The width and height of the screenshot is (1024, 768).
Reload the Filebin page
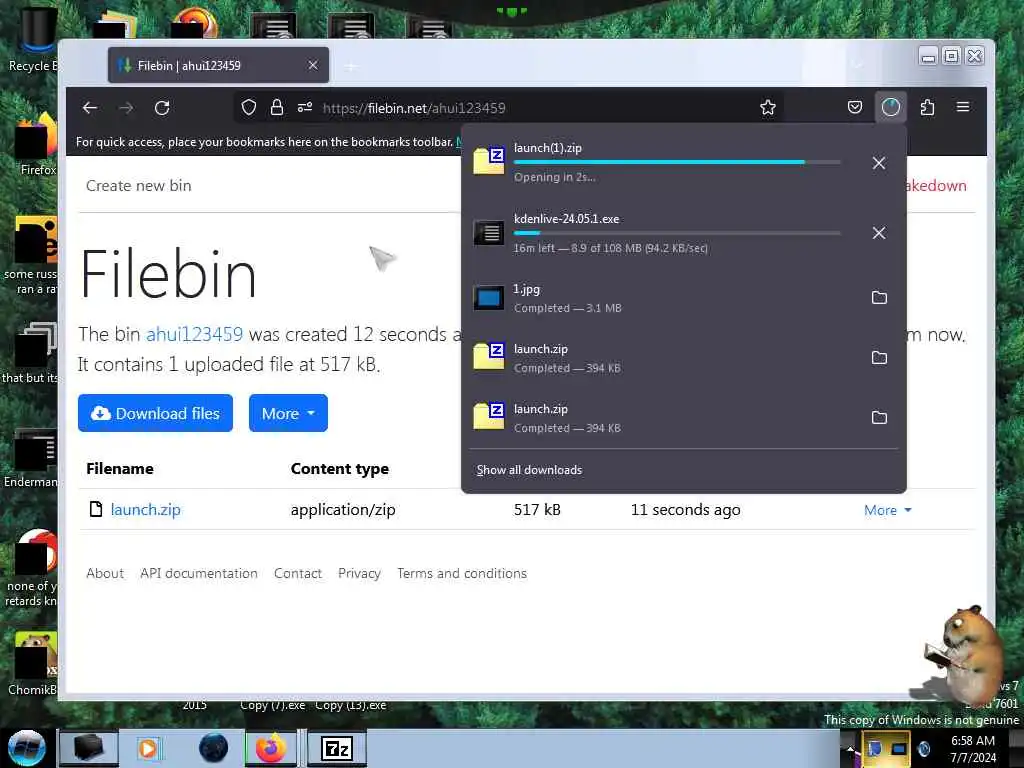(x=162, y=108)
